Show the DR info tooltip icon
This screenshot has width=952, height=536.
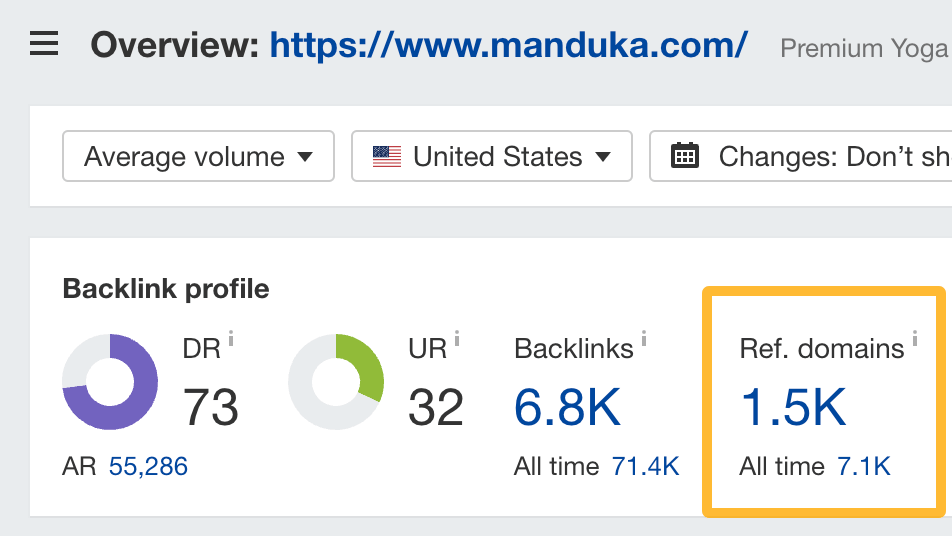[231, 340]
